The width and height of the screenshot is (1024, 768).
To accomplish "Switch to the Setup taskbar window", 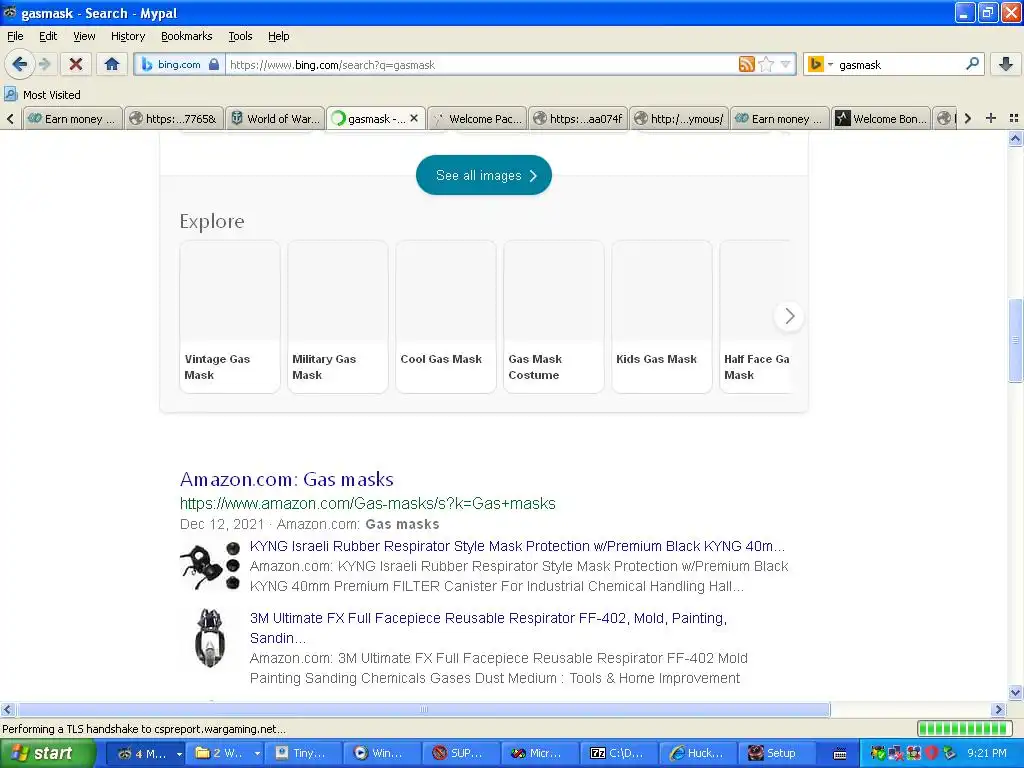I will pos(776,754).
